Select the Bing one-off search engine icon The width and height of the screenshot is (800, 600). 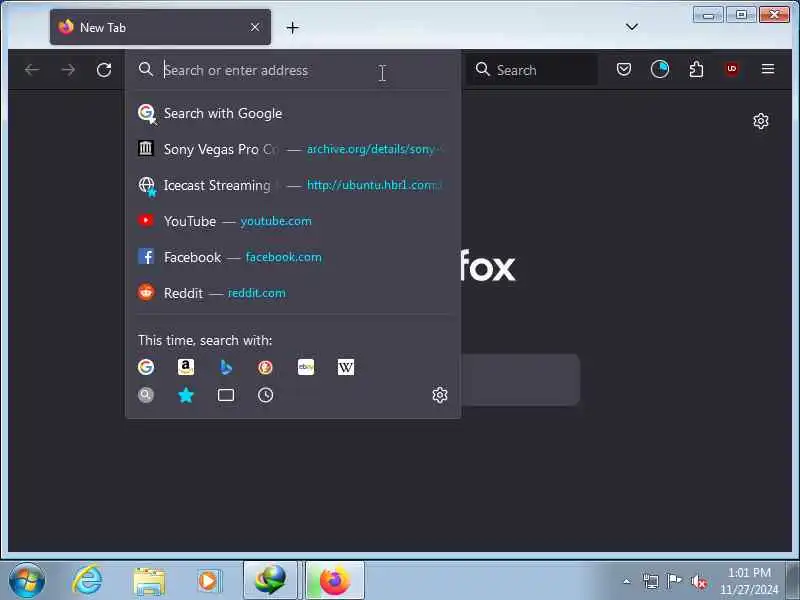pyautogui.click(x=226, y=367)
